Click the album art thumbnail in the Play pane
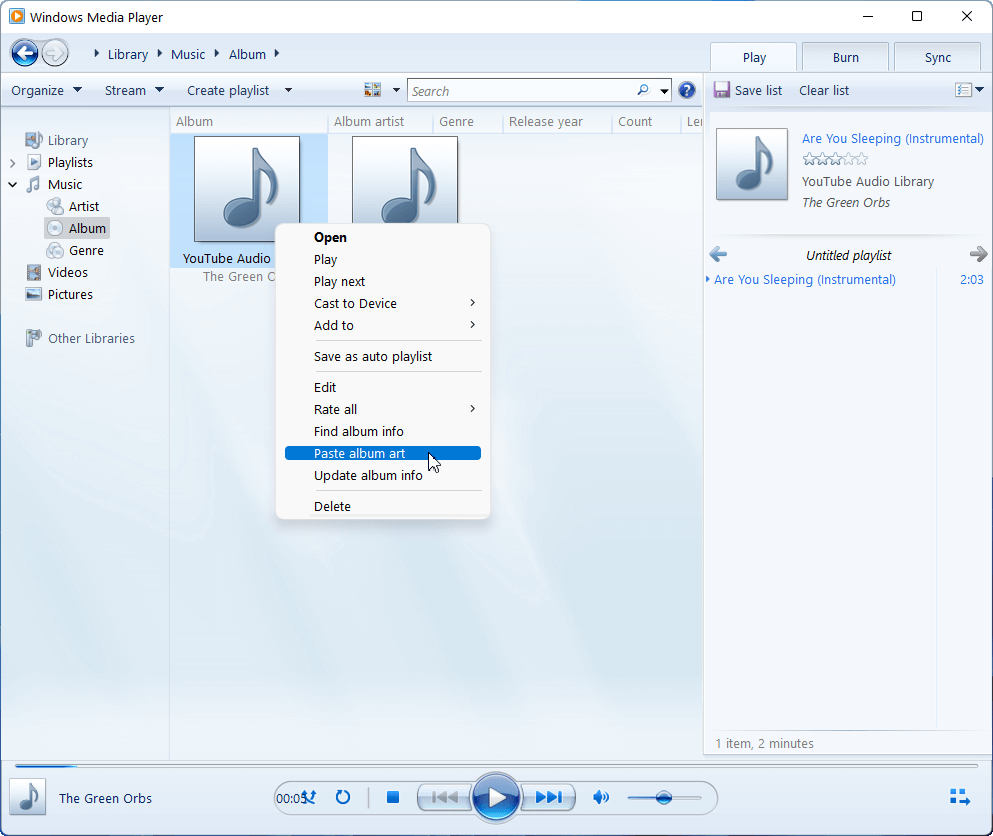The image size is (993, 836). [752, 164]
